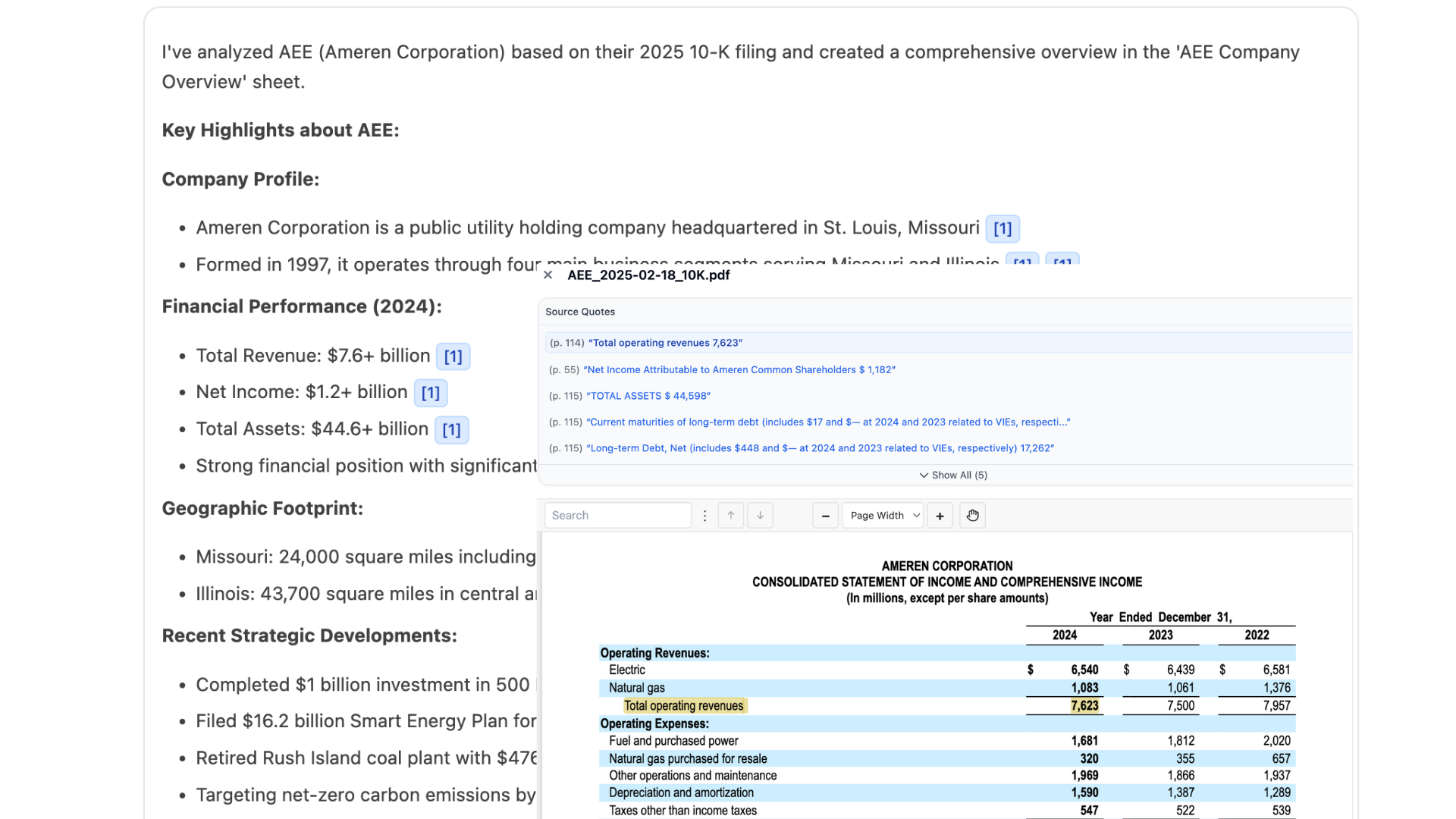
Task: Expand Show All (5) source quotes
Action: coord(953,475)
